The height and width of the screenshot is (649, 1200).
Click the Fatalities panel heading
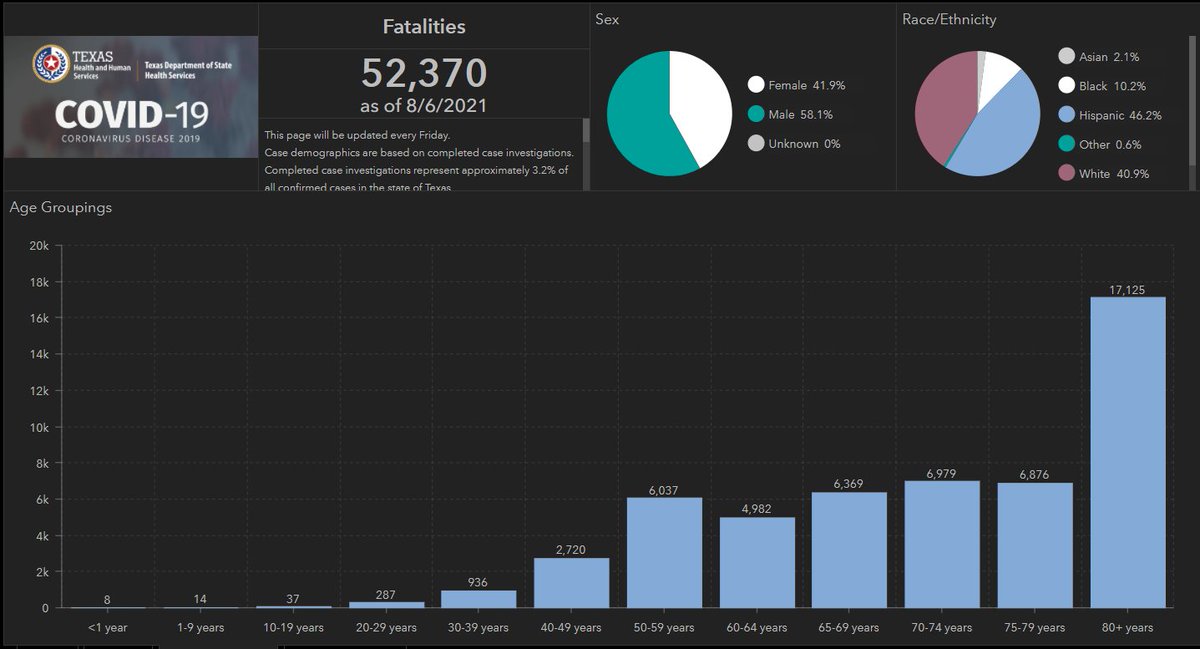425,27
